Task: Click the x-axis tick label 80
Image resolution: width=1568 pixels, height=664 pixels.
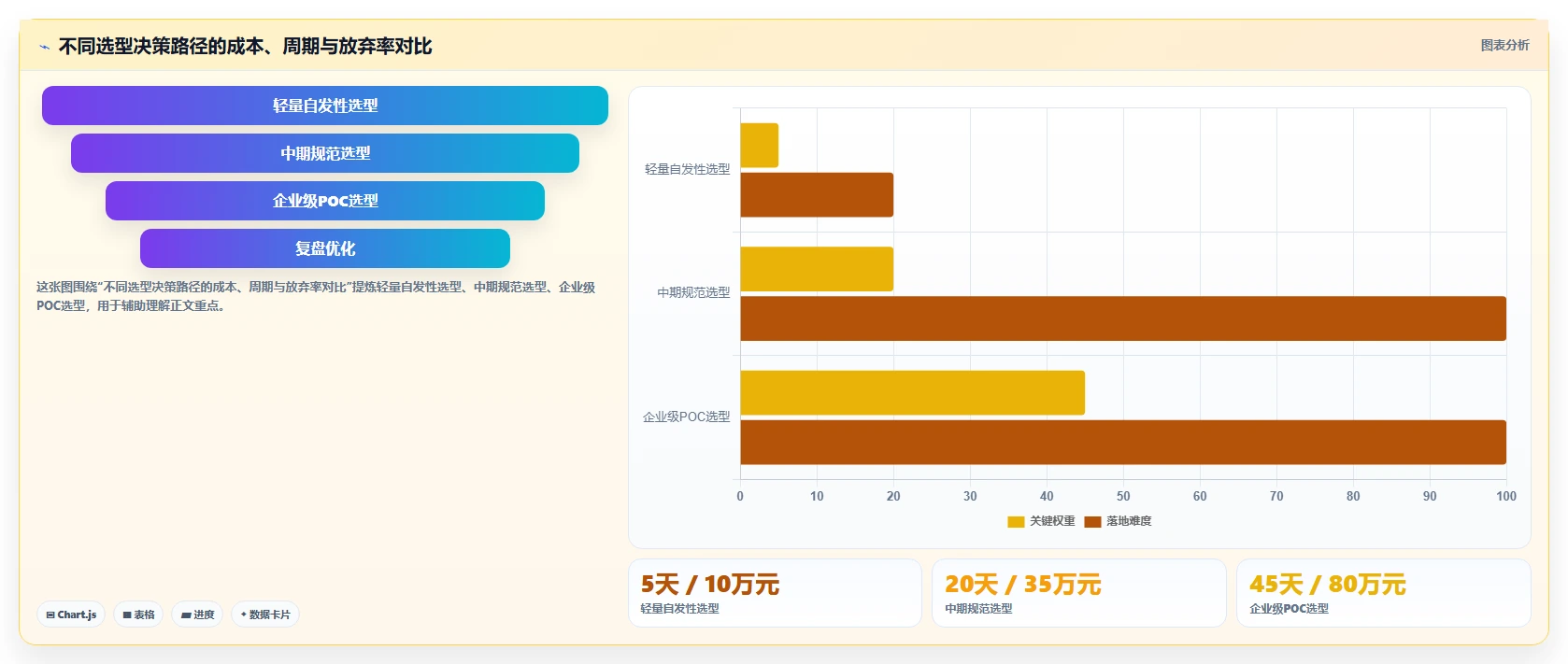Action: click(x=1353, y=496)
